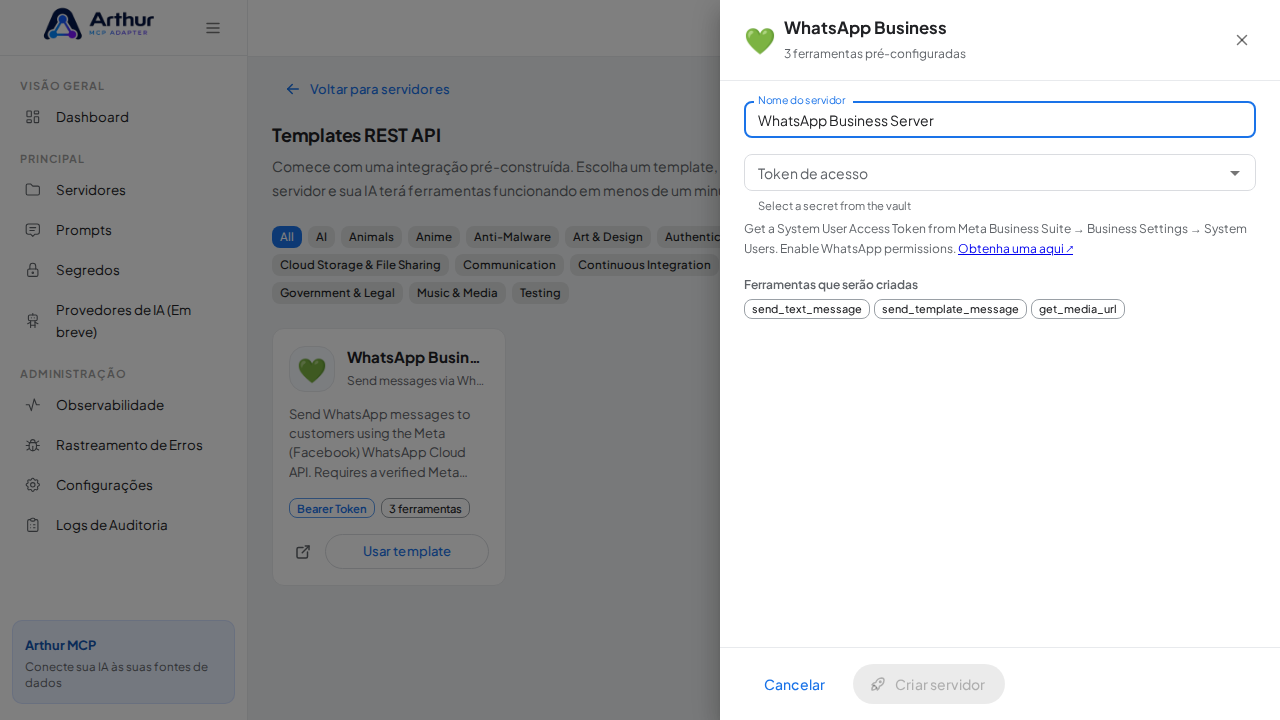The height and width of the screenshot is (720, 1280).
Task: Select the Testing filter chip
Action: click(540, 293)
